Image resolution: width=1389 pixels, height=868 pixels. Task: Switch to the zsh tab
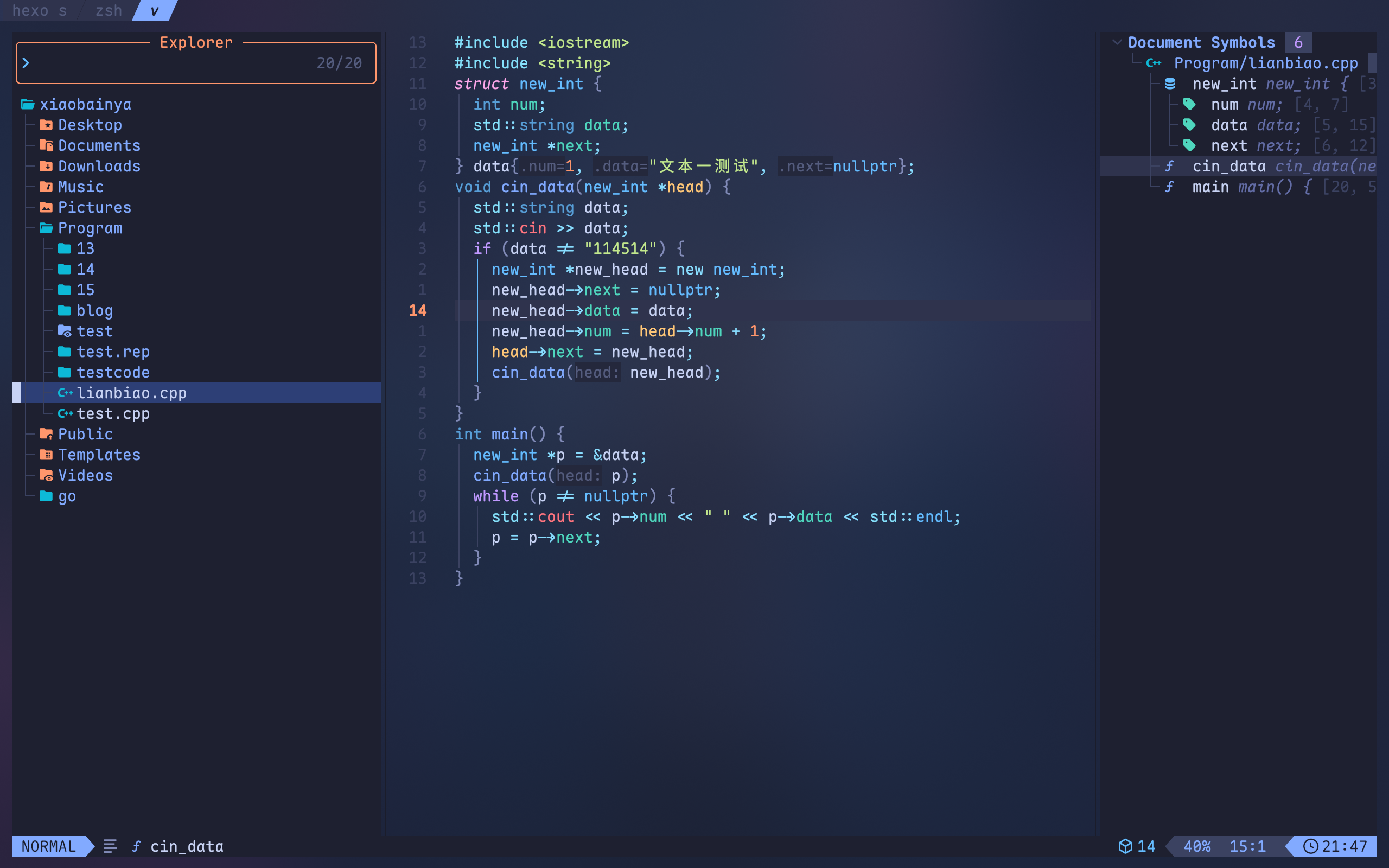[x=109, y=10]
